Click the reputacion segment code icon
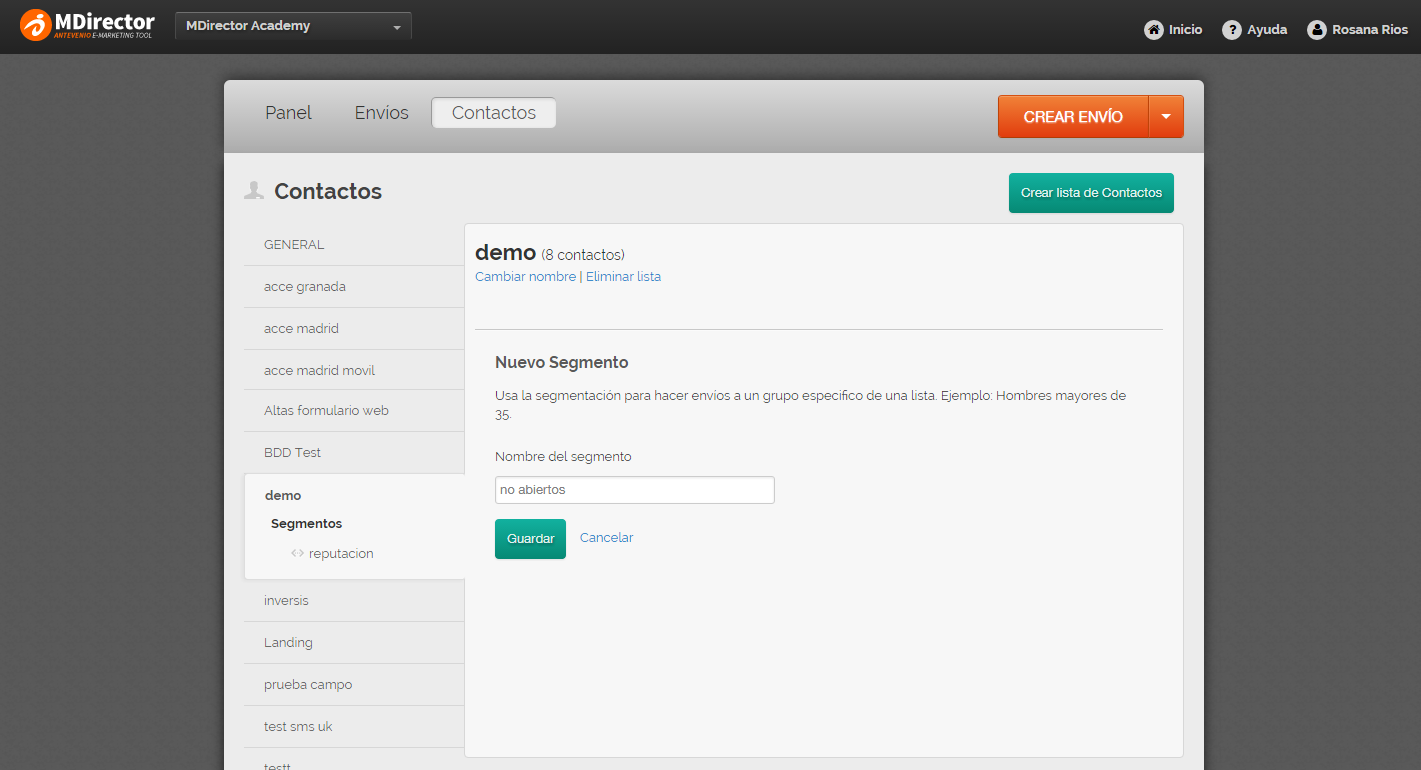 [x=297, y=553]
